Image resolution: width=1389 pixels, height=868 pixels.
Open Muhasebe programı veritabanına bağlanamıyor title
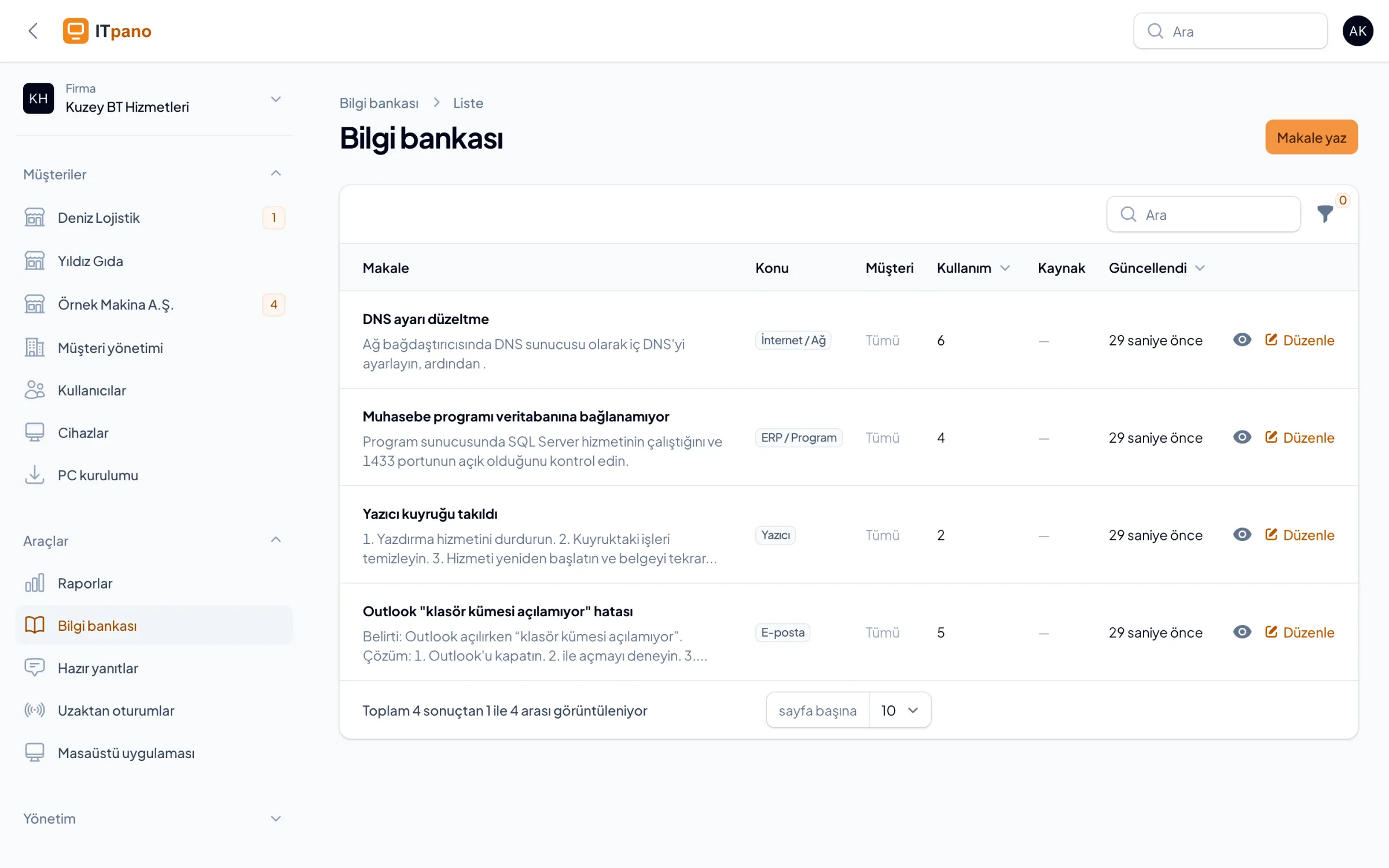click(x=516, y=417)
